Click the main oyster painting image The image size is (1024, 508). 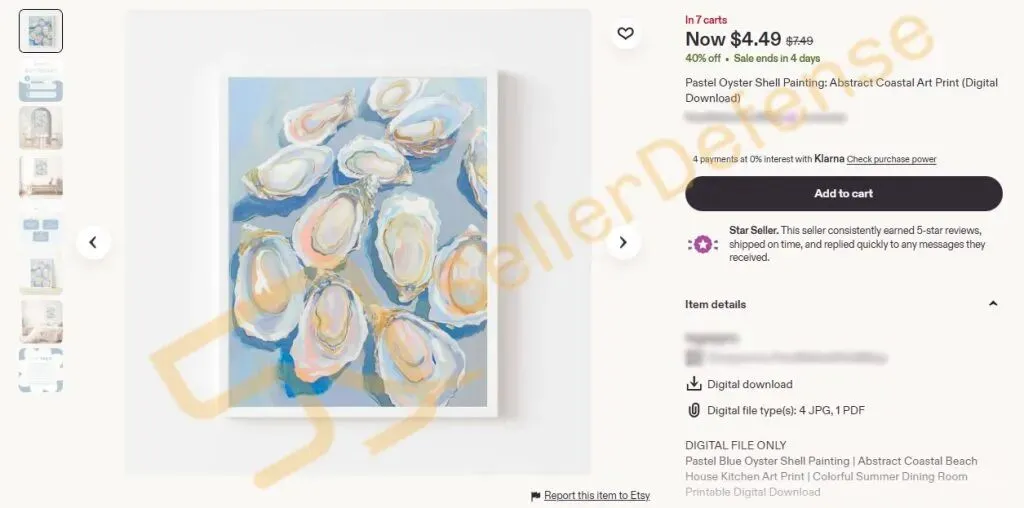pyautogui.click(x=358, y=242)
